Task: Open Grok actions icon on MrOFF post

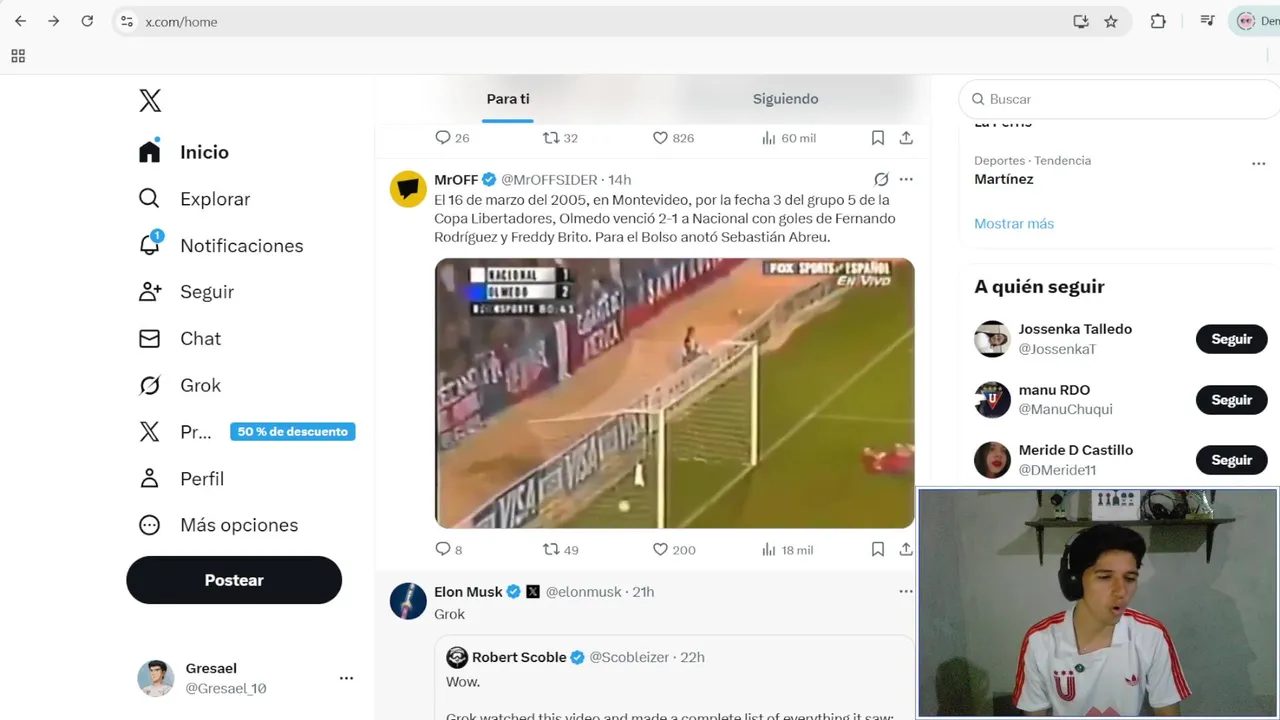Action: point(881,180)
